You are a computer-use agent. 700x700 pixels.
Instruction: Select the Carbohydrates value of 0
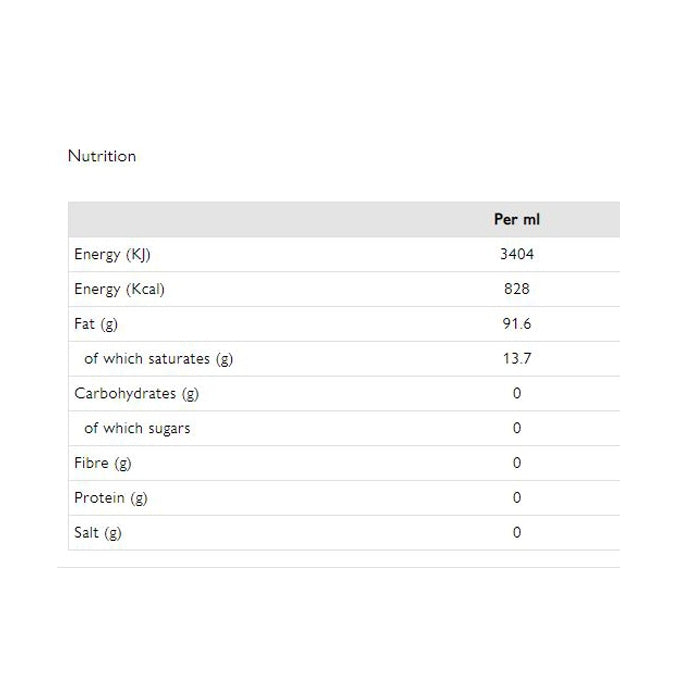[516, 393]
